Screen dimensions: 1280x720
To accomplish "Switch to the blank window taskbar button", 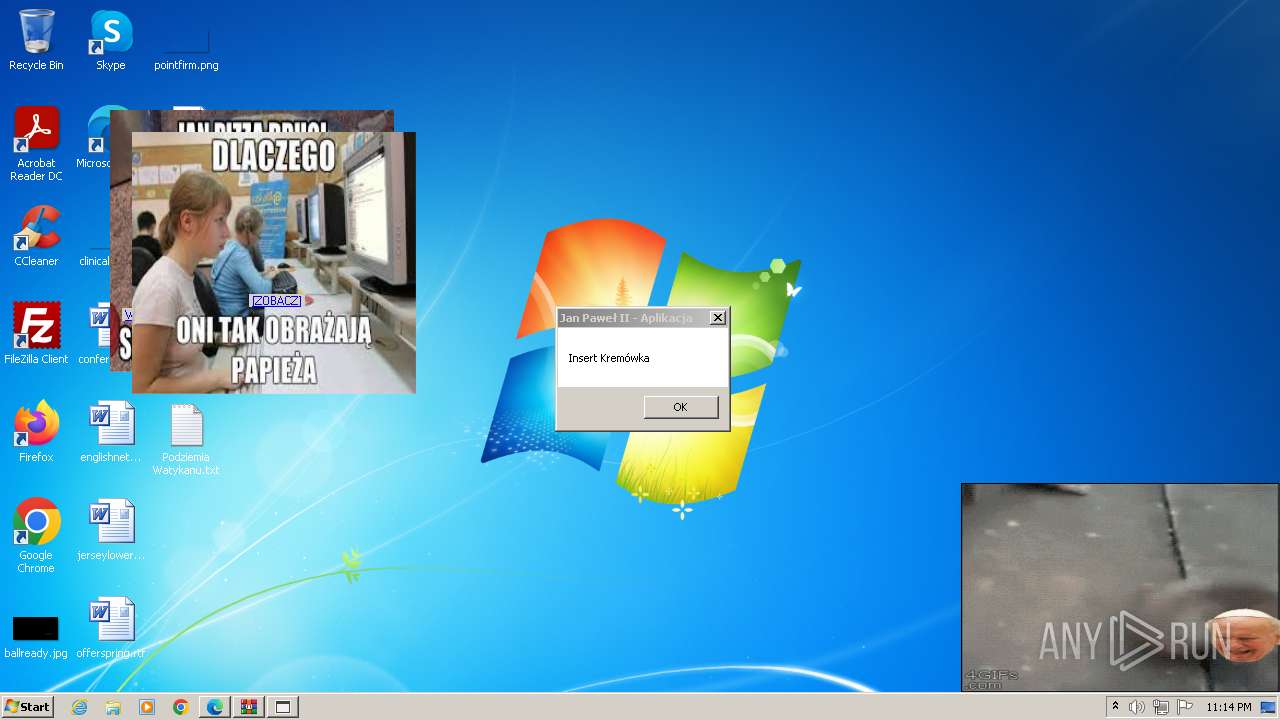I will [x=283, y=707].
